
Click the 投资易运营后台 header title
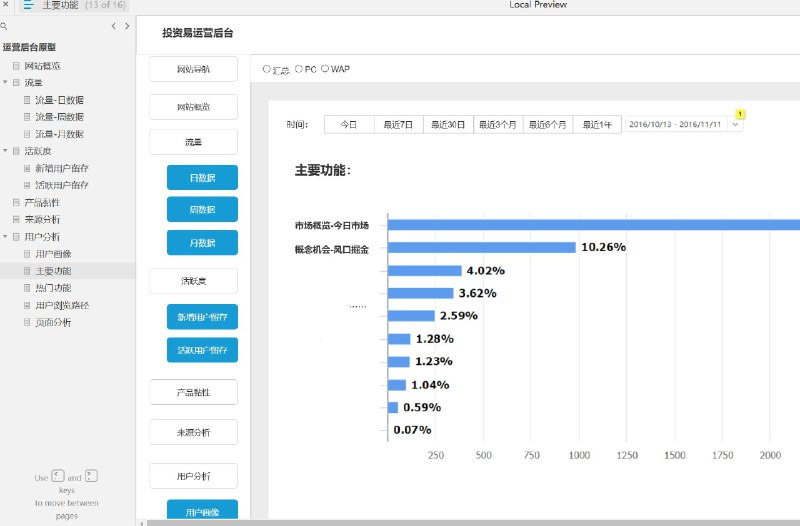click(x=197, y=33)
